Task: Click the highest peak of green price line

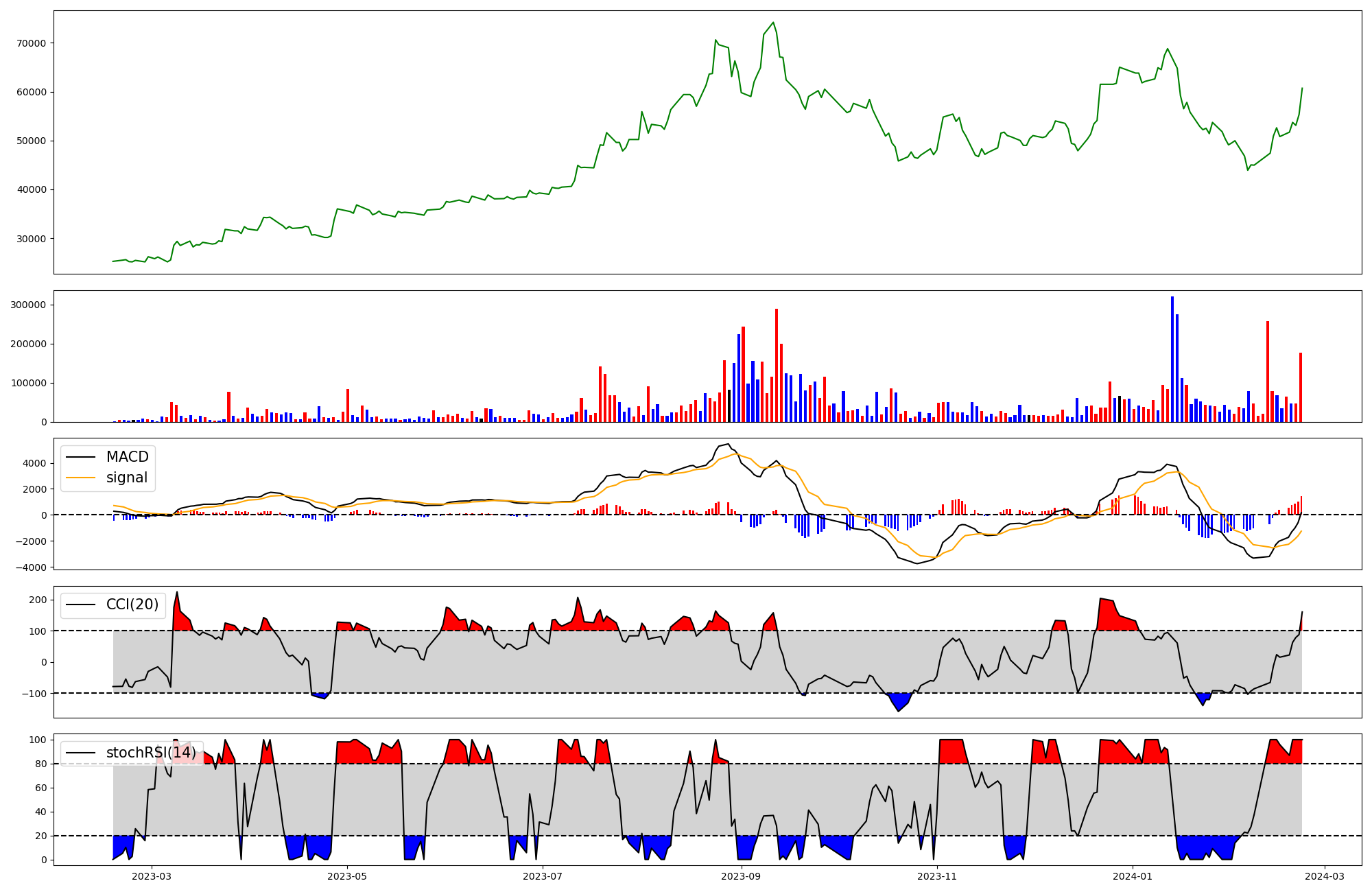Action: point(773,23)
